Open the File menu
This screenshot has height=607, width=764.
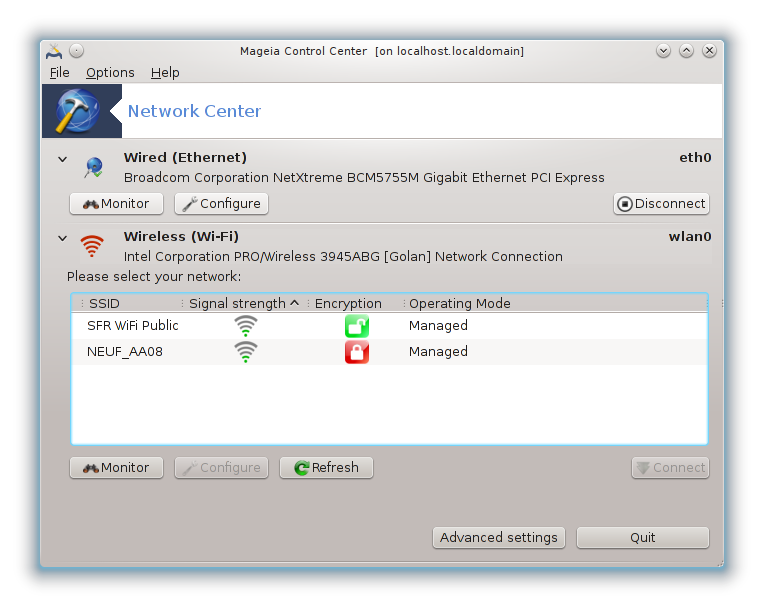click(x=59, y=73)
